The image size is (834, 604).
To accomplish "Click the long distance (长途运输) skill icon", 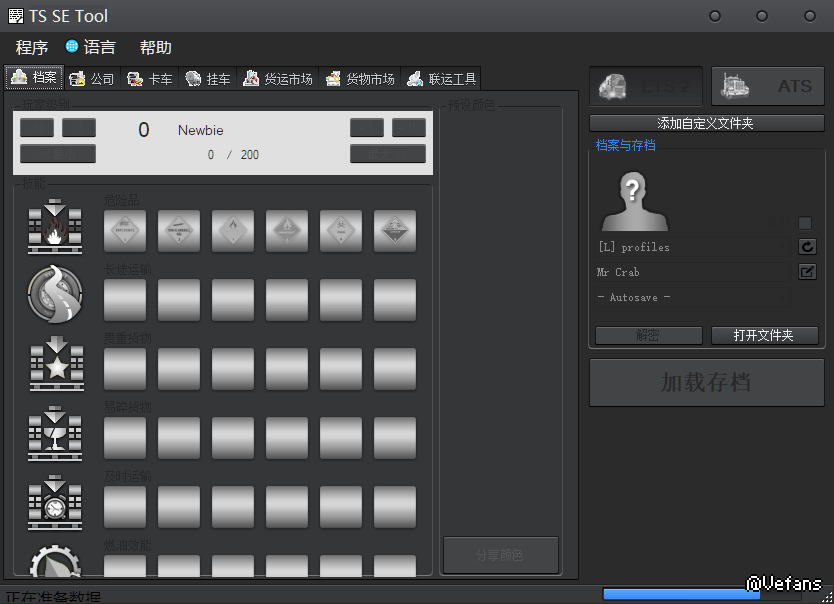I will [x=56, y=295].
